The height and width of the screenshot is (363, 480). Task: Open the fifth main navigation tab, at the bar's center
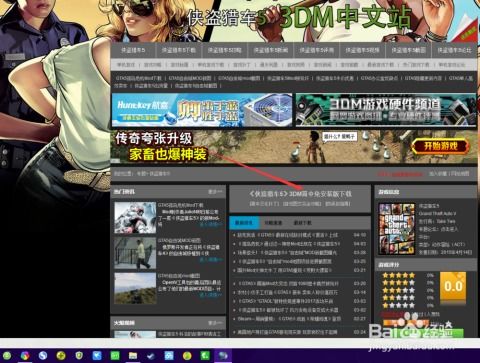317,50
